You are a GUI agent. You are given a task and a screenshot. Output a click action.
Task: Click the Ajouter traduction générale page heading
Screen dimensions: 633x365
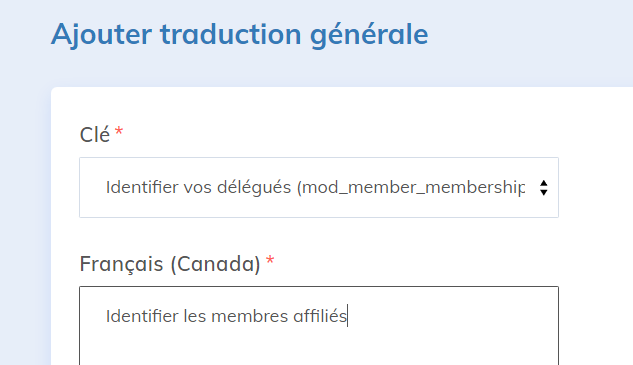point(239,34)
